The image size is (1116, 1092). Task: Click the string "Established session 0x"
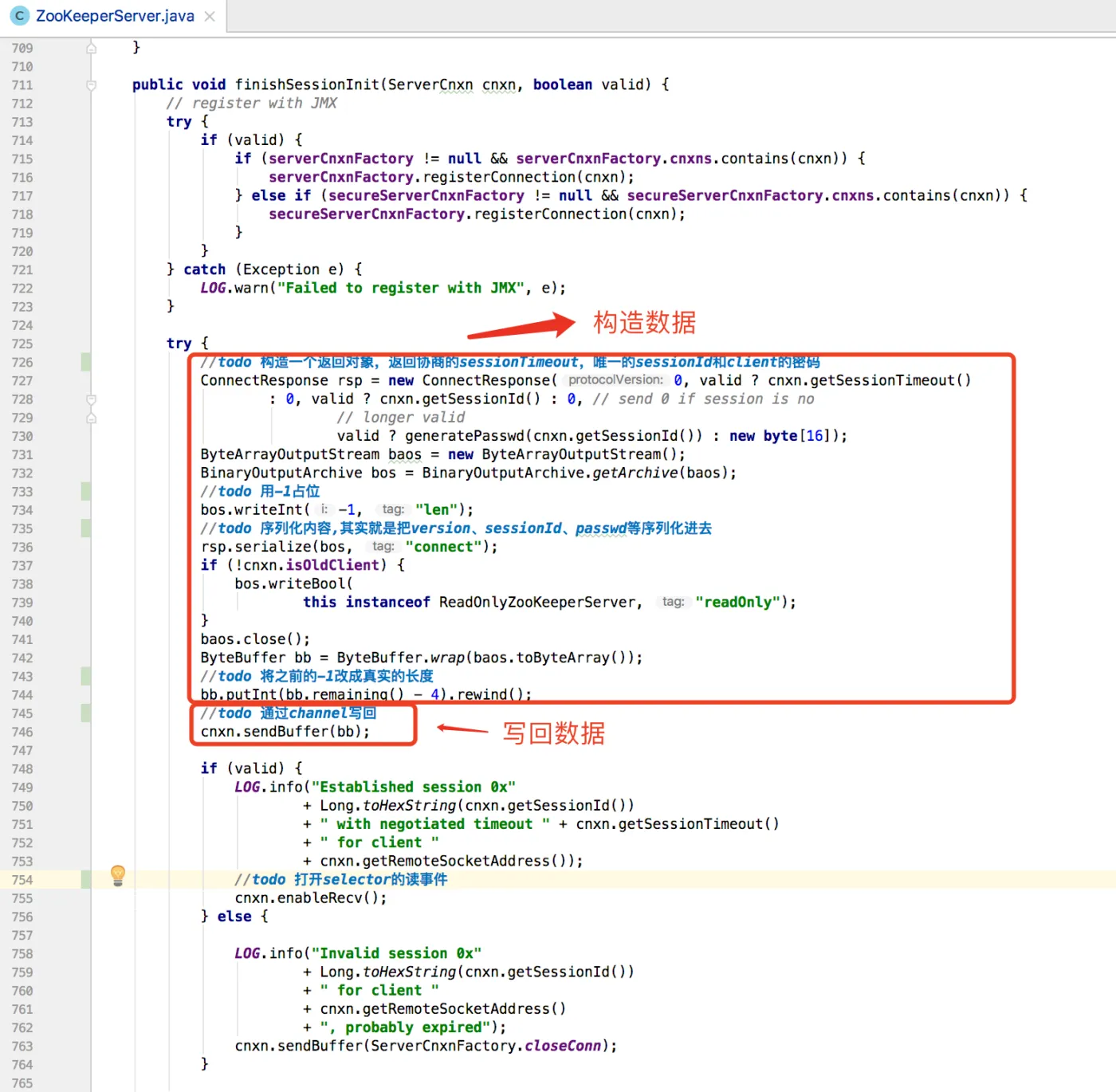(414, 787)
